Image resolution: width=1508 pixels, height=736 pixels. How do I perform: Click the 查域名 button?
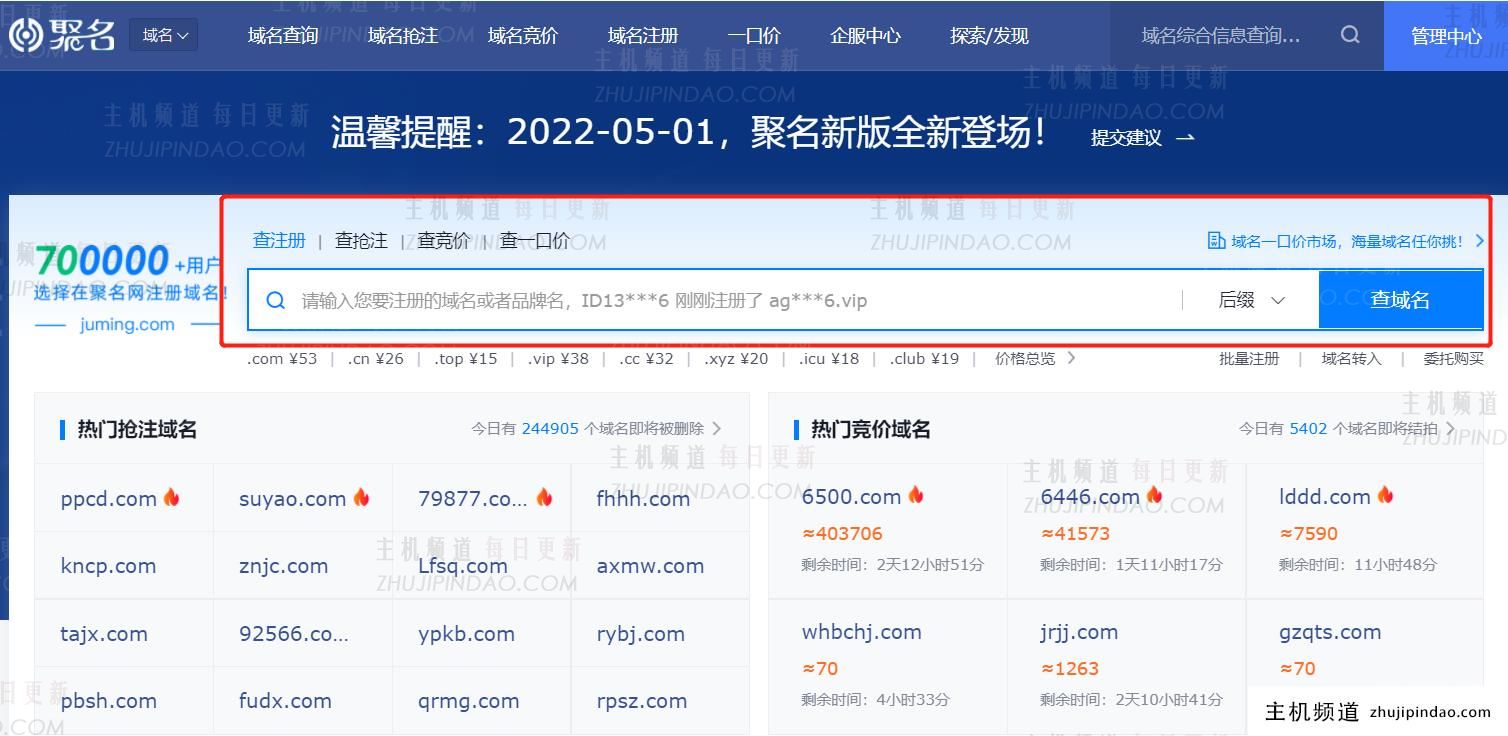pyautogui.click(x=1400, y=300)
